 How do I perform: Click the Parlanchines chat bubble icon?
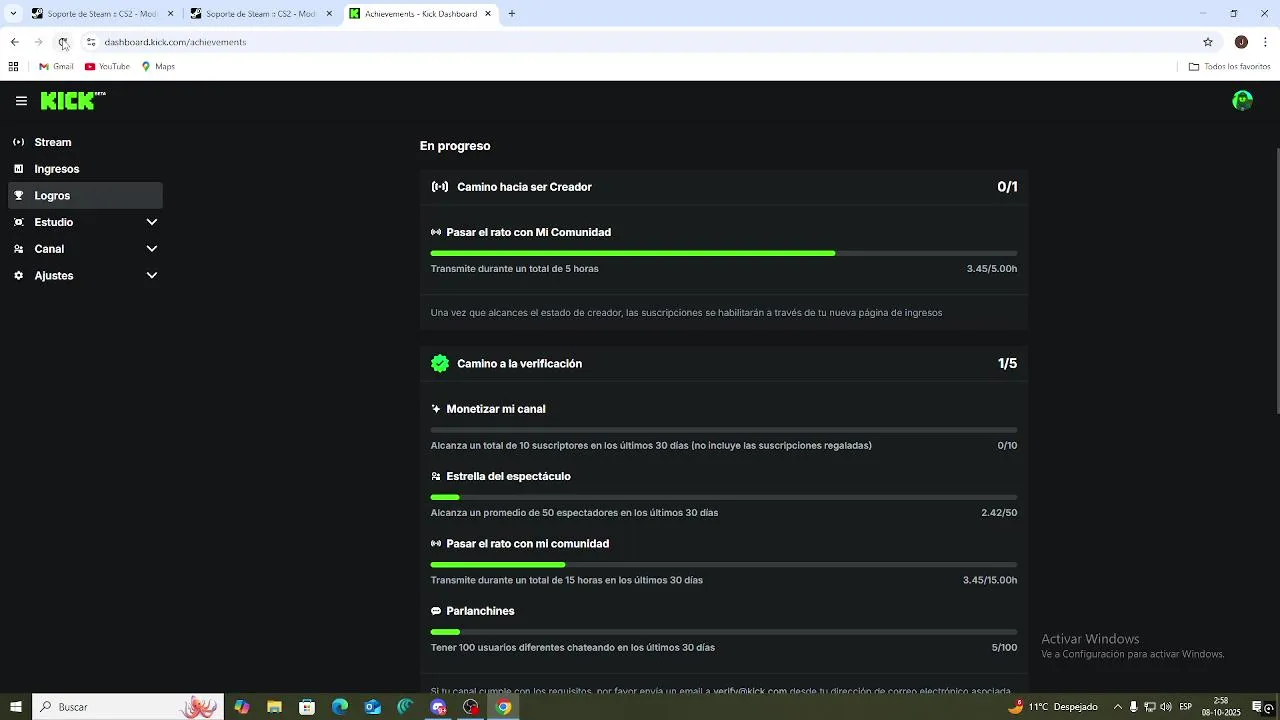point(436,611)
